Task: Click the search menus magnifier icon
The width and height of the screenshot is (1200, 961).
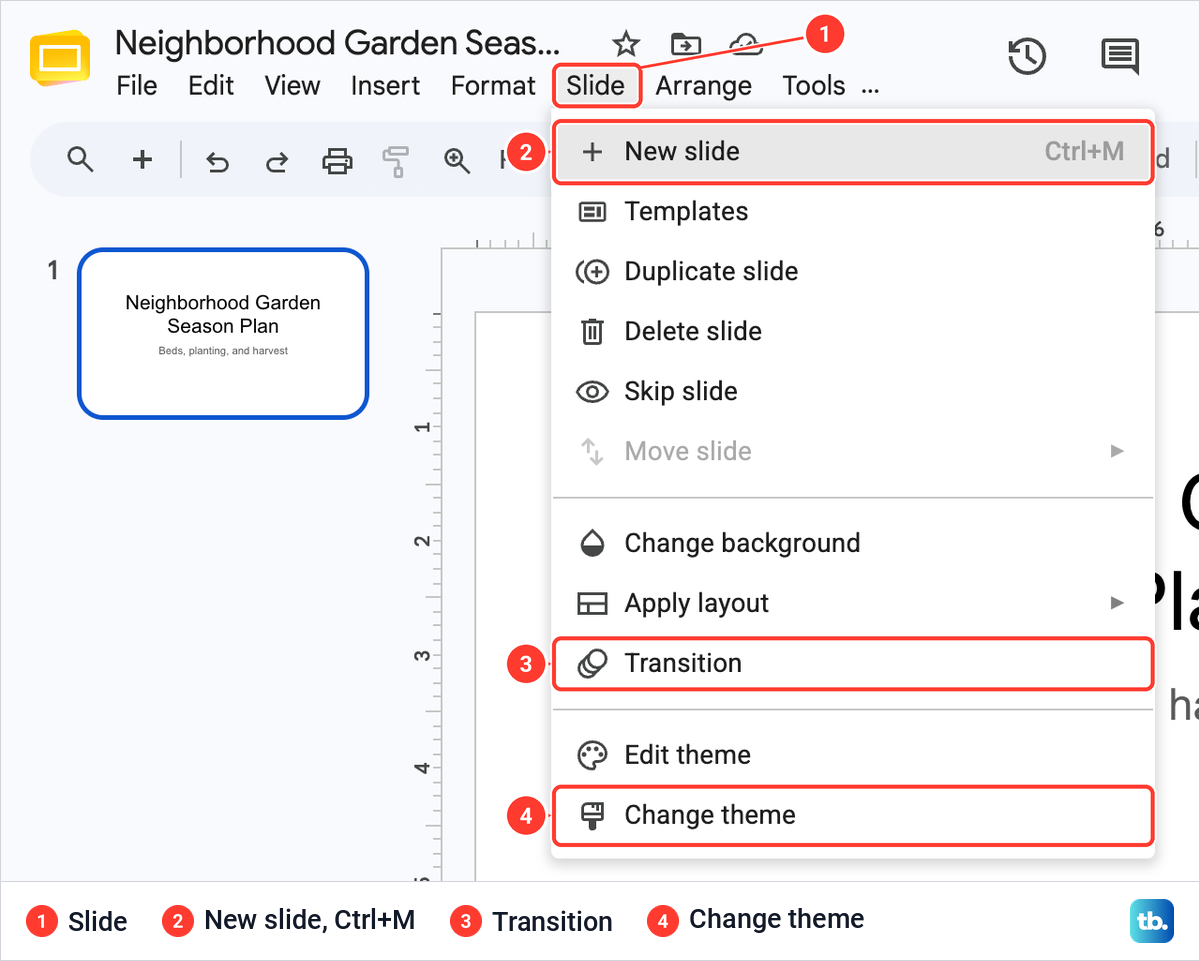Action: [80, 159]
